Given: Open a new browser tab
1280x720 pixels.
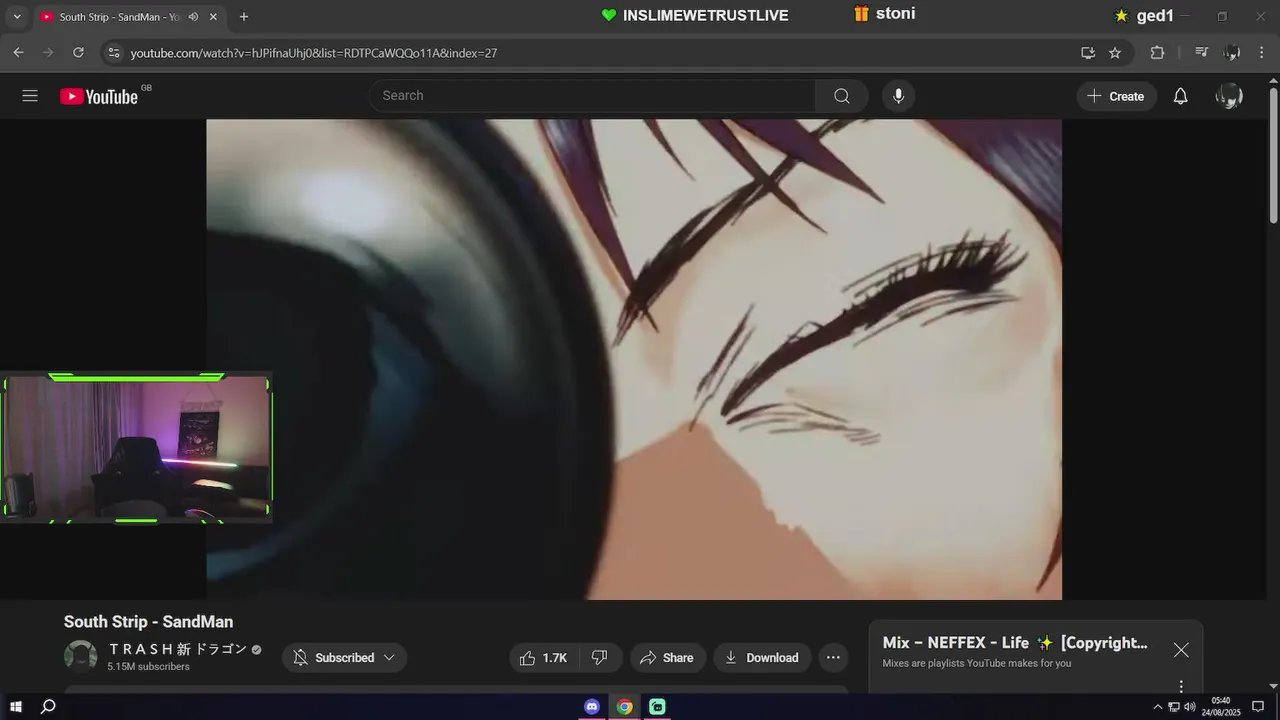Looking at the screenshot, I should [x=244, y=17].
